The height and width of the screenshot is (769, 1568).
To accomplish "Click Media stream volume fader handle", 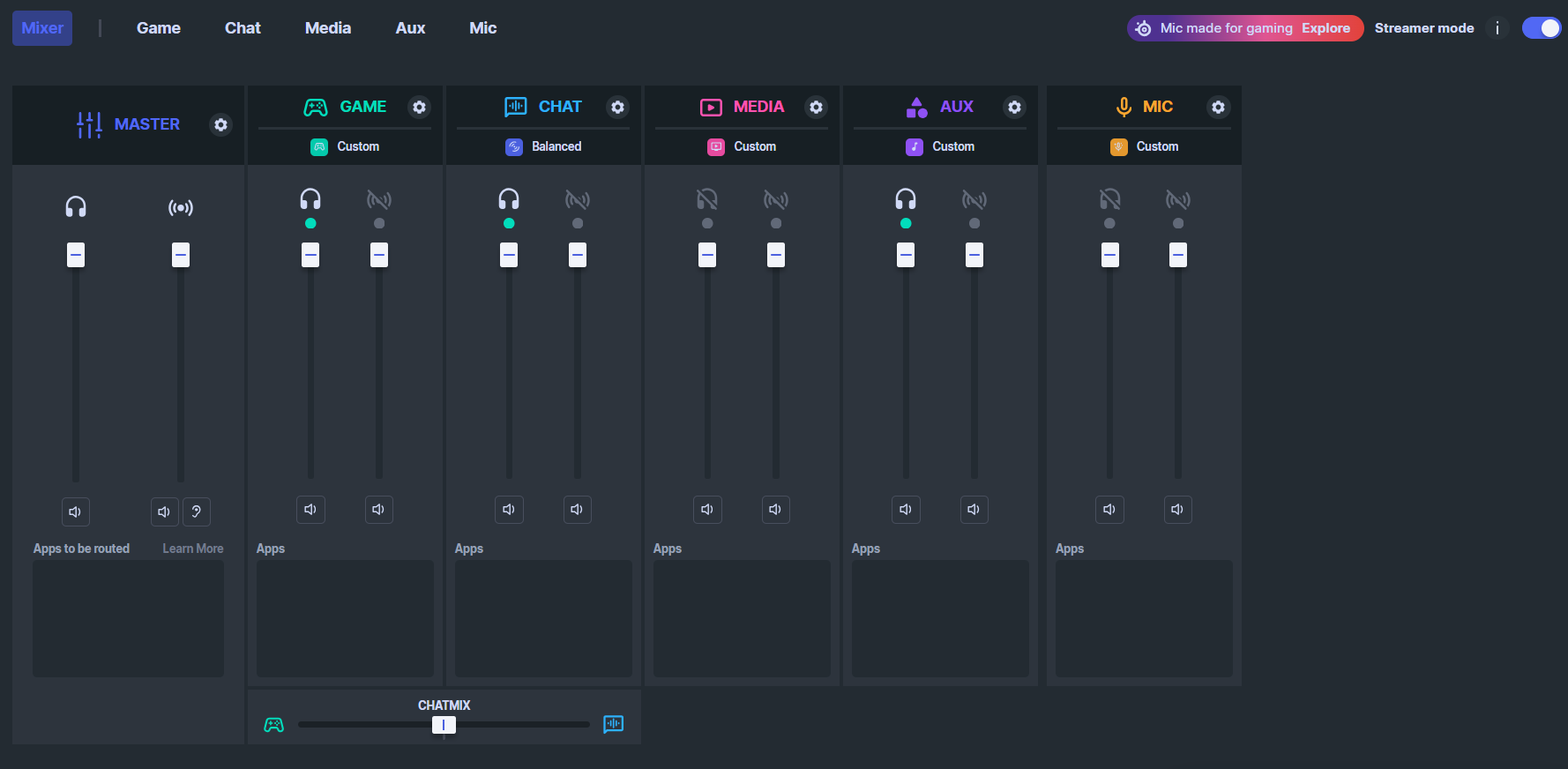I will click(776, 255).
